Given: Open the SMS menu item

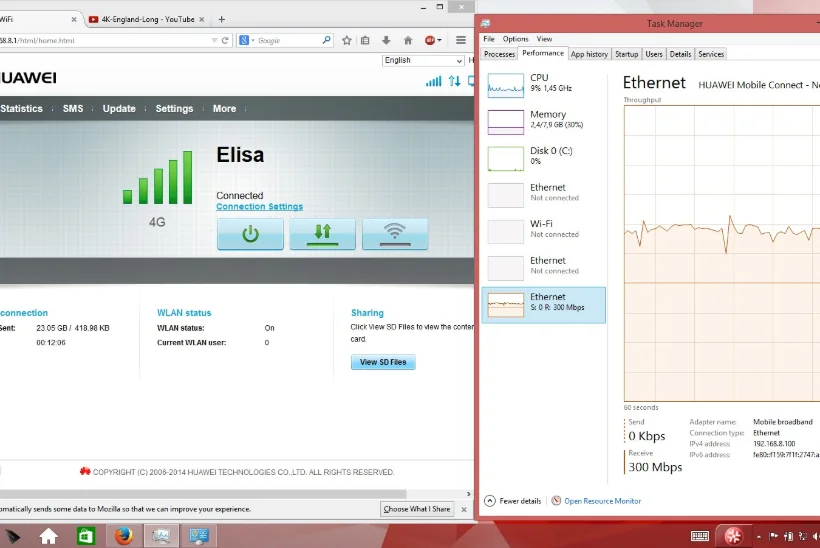Looking at the screenshot, I should (x=73, y=109).
